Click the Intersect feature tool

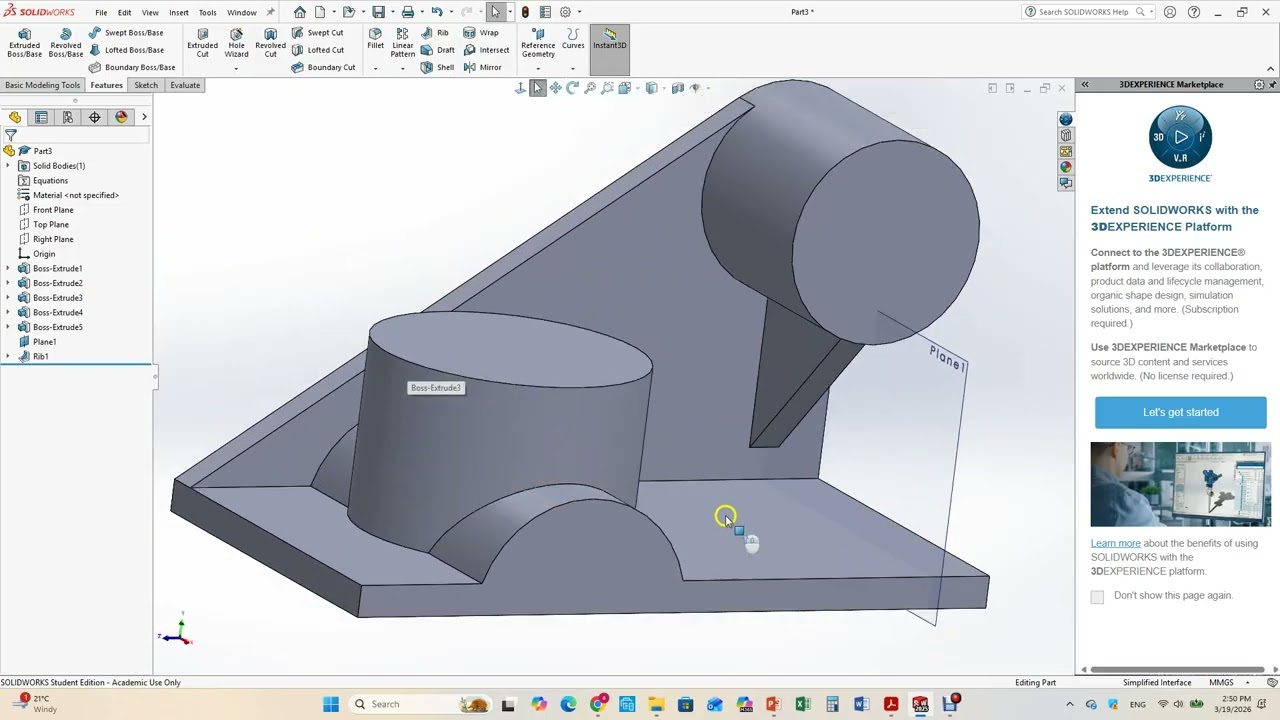tap(486, 50)
